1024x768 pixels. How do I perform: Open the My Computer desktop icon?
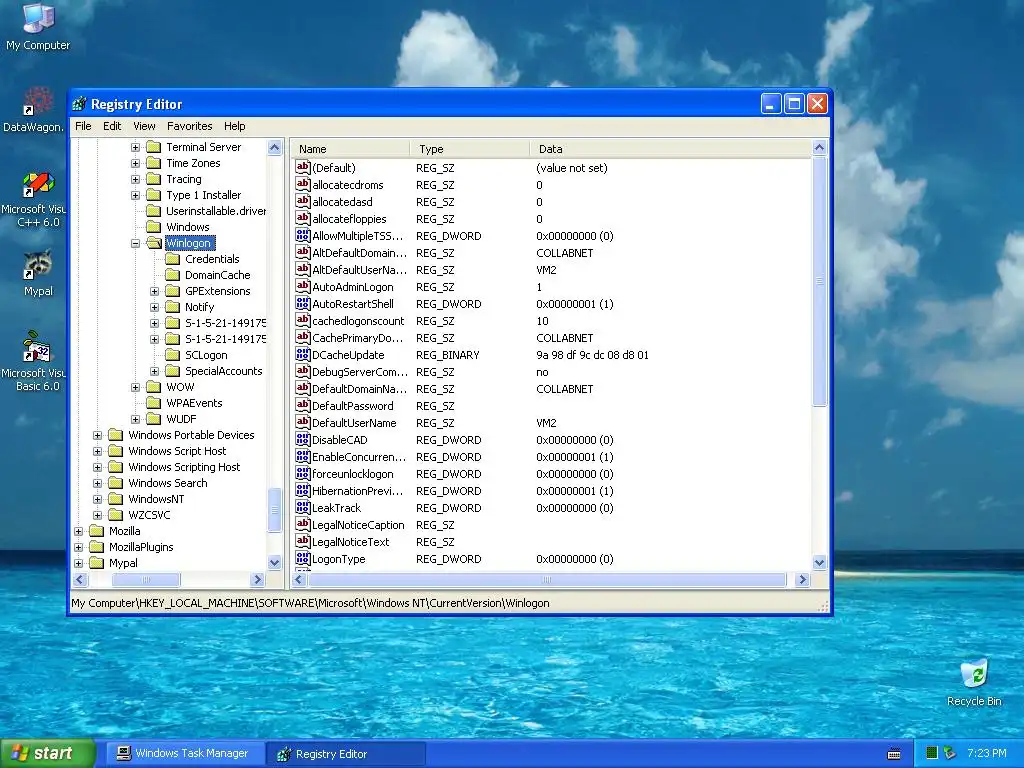pyautogui.click(x=38, y=26)
